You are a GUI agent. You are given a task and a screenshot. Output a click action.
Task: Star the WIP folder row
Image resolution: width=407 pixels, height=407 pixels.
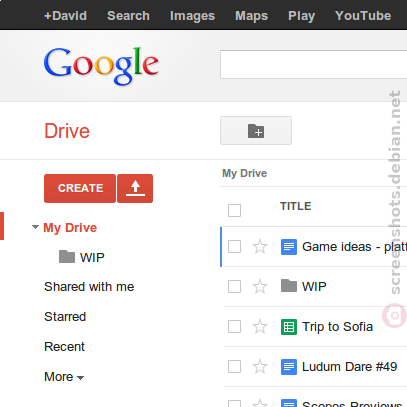pyautogui.click(x=260, y=287)
